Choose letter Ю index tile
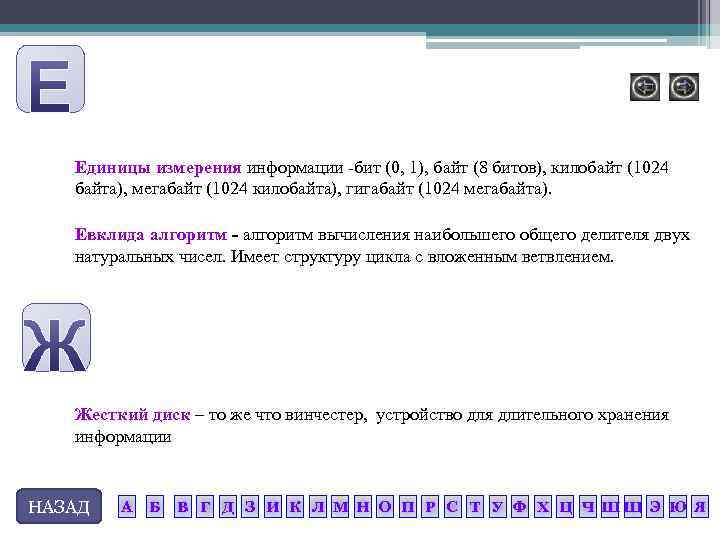The height and width of the screenshot is (540, 720). pyautogui.click(x=677, y=506)
